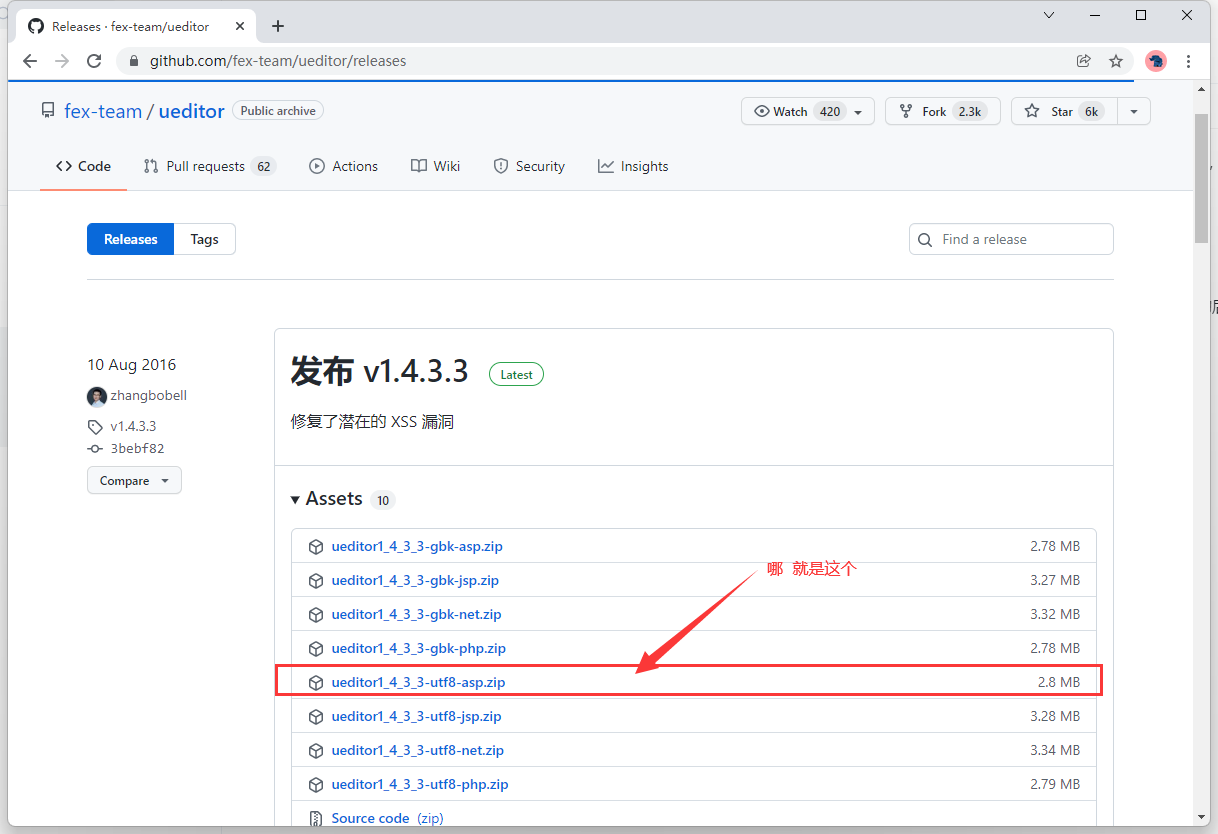Share this page icon

1083,61
